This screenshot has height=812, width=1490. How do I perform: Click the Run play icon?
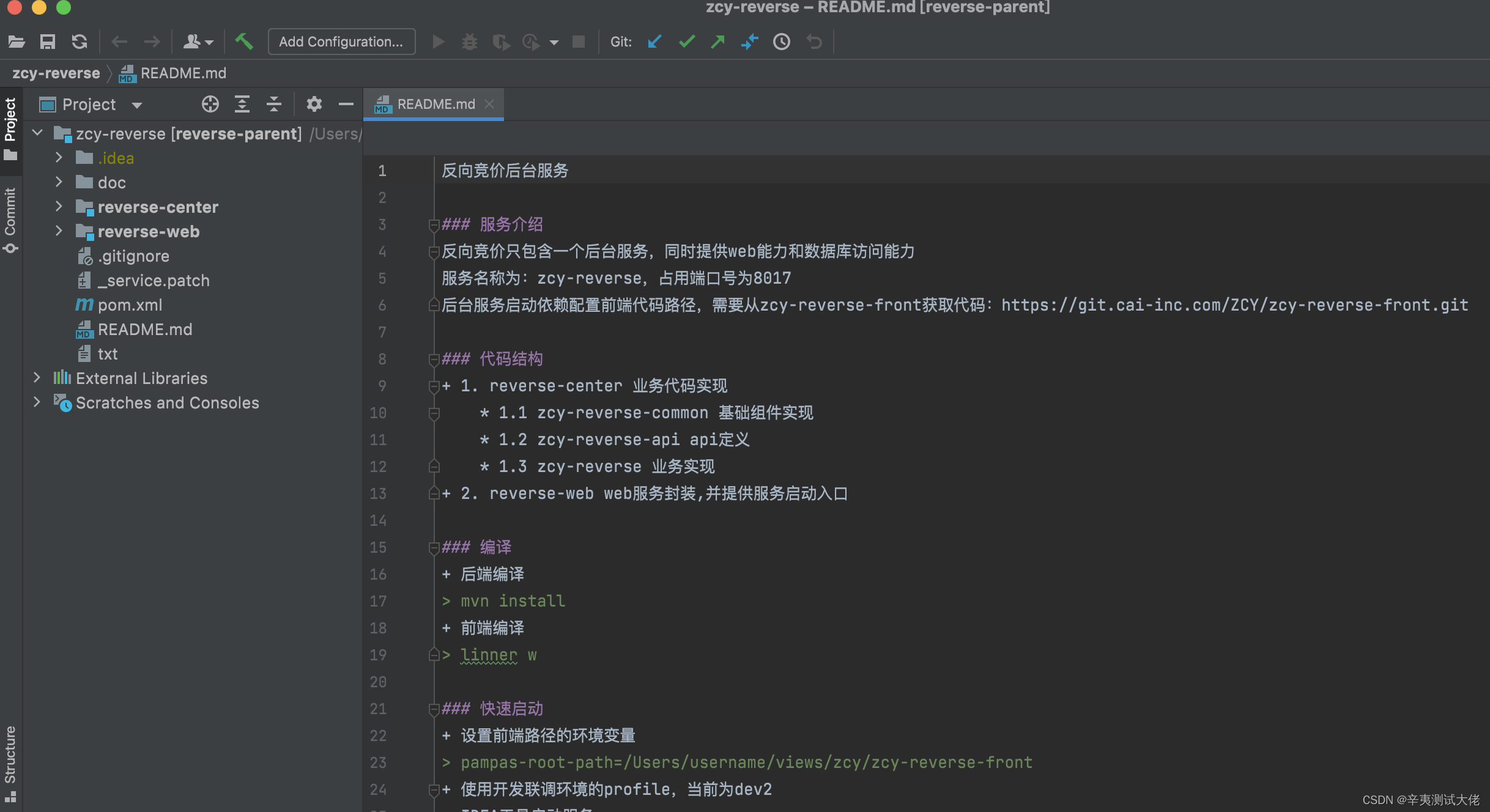tap(439, 42)
